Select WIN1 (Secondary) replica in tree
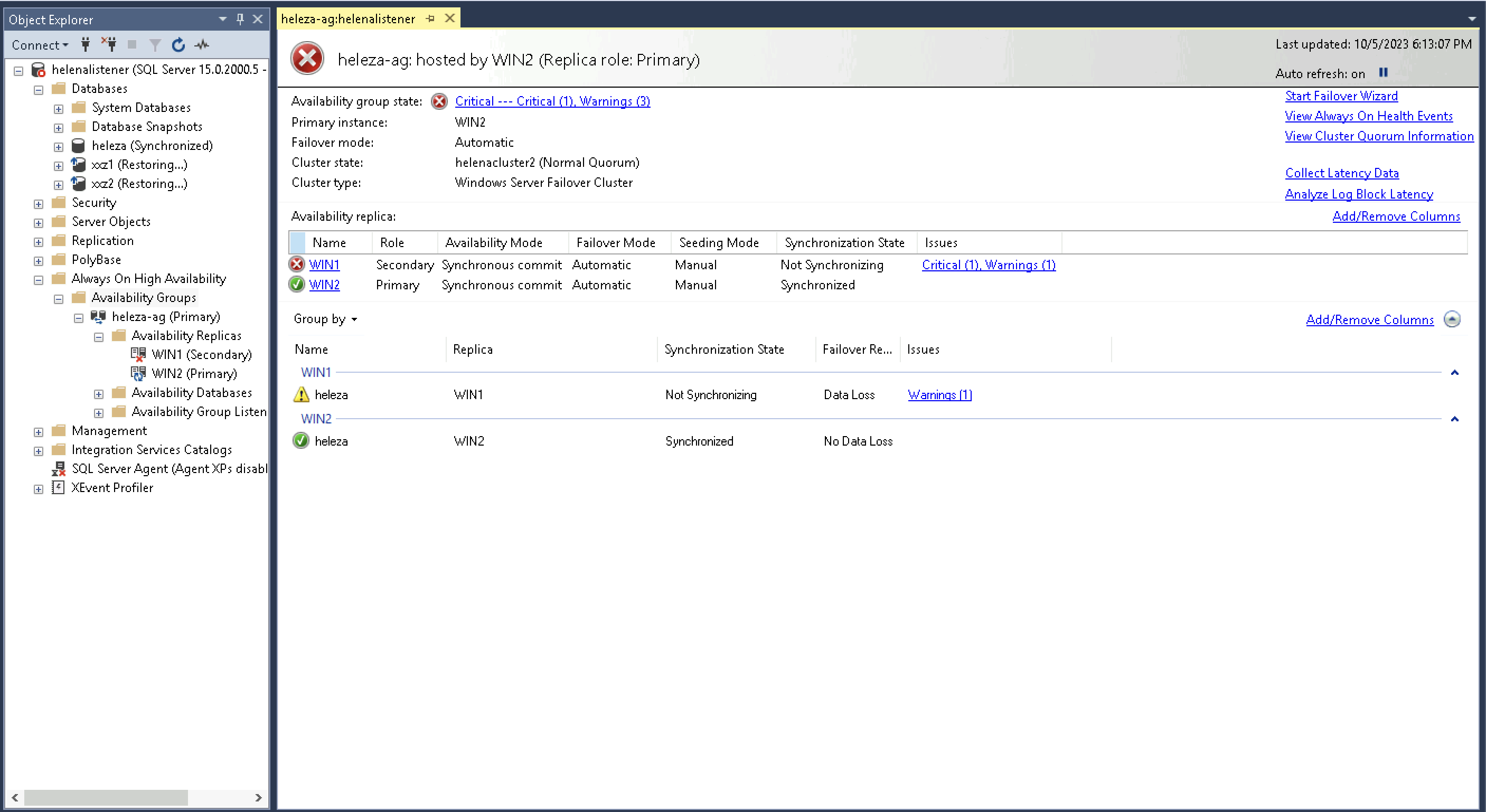Viewport: 1486px width, 812px height. [x=201, y=355]
